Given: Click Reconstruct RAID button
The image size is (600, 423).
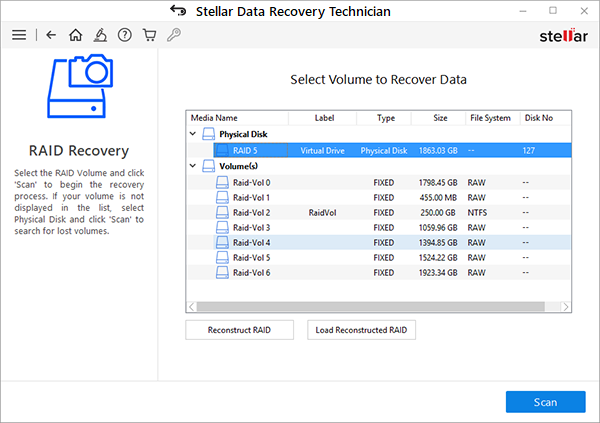Looking at the screenshot, I should 240,330.
